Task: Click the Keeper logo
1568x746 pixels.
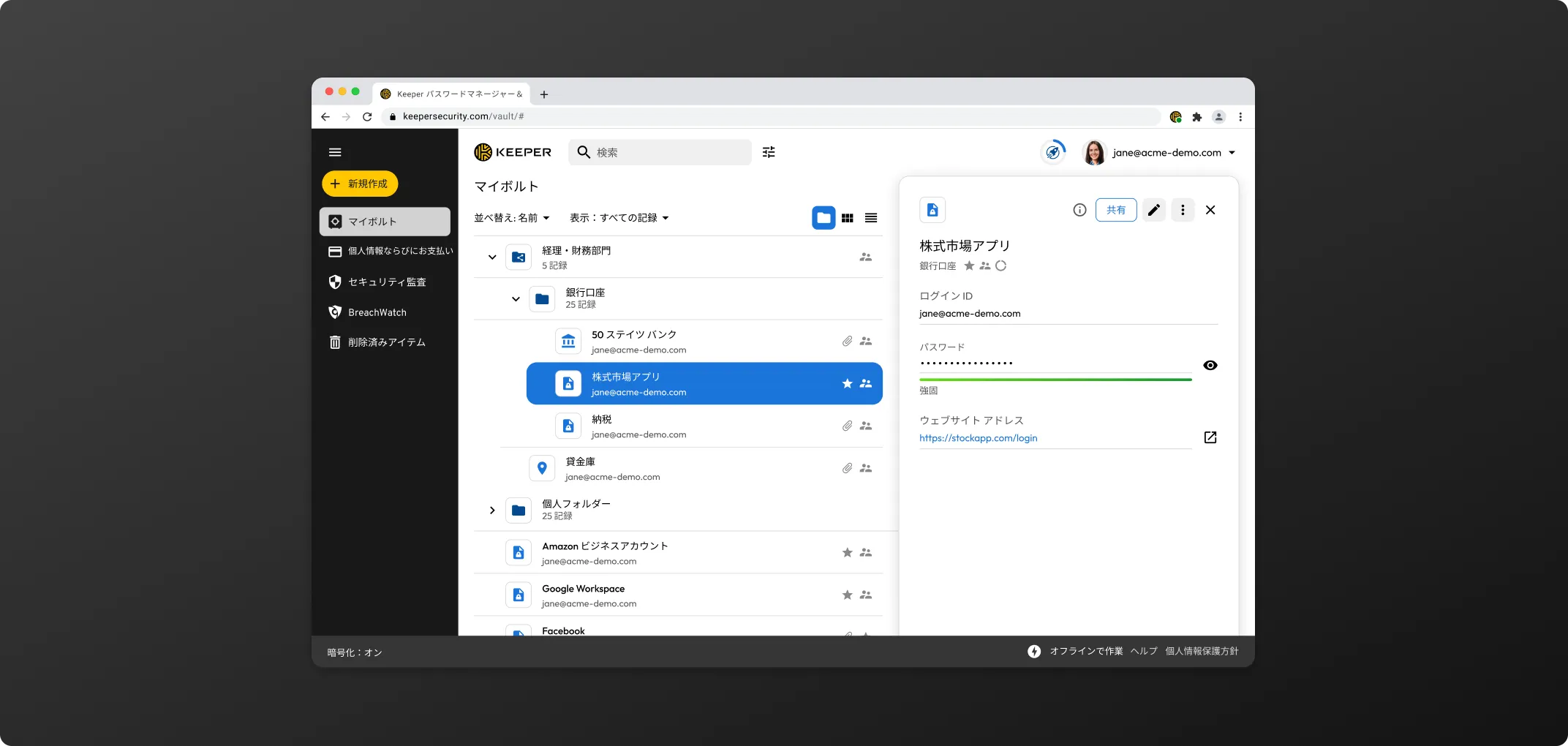Action: (x=513, y=152)
